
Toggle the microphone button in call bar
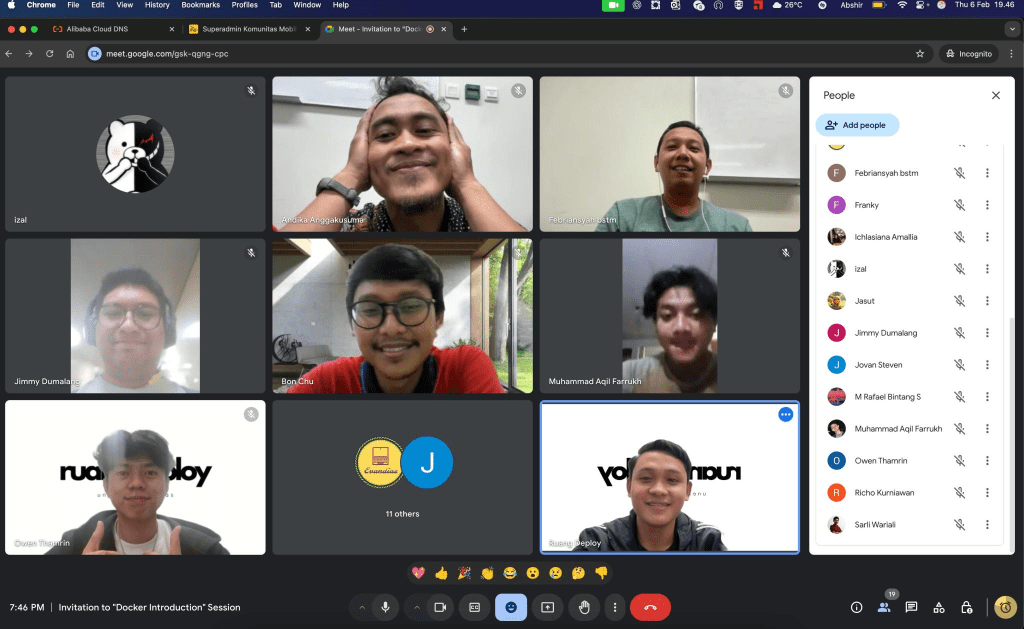[x=385, y=607]
